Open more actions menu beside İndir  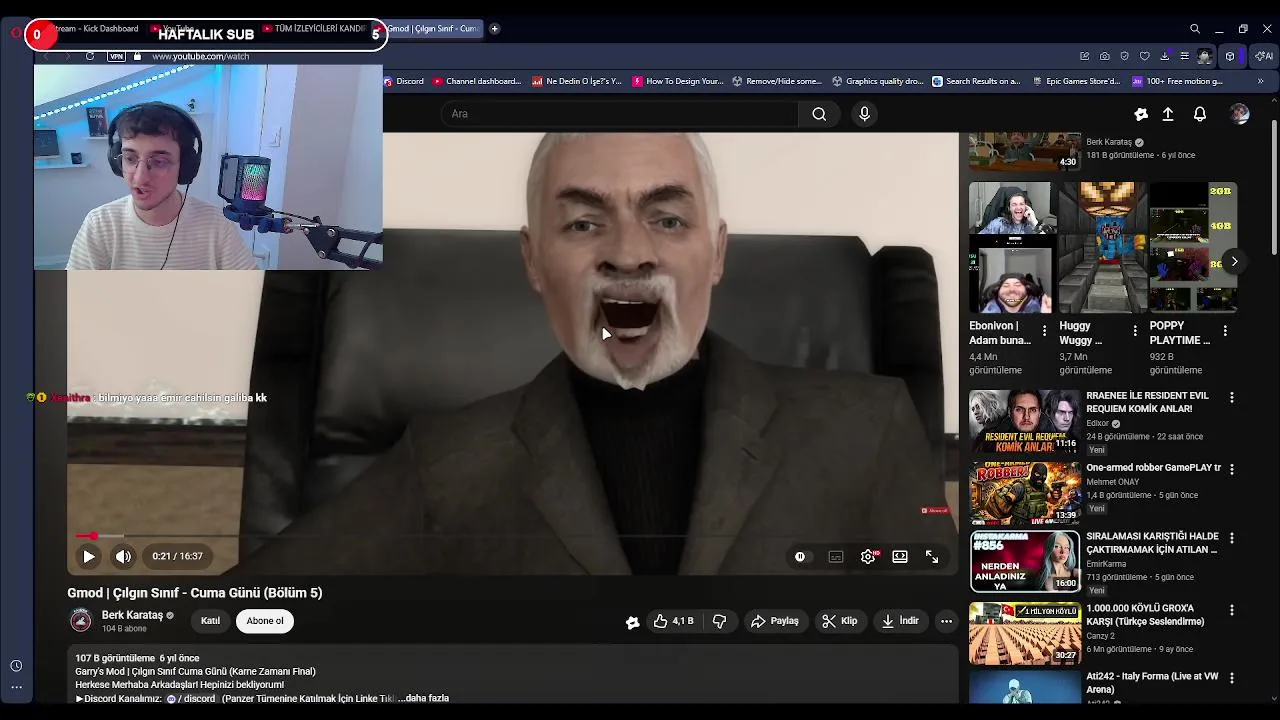point(946,621)
